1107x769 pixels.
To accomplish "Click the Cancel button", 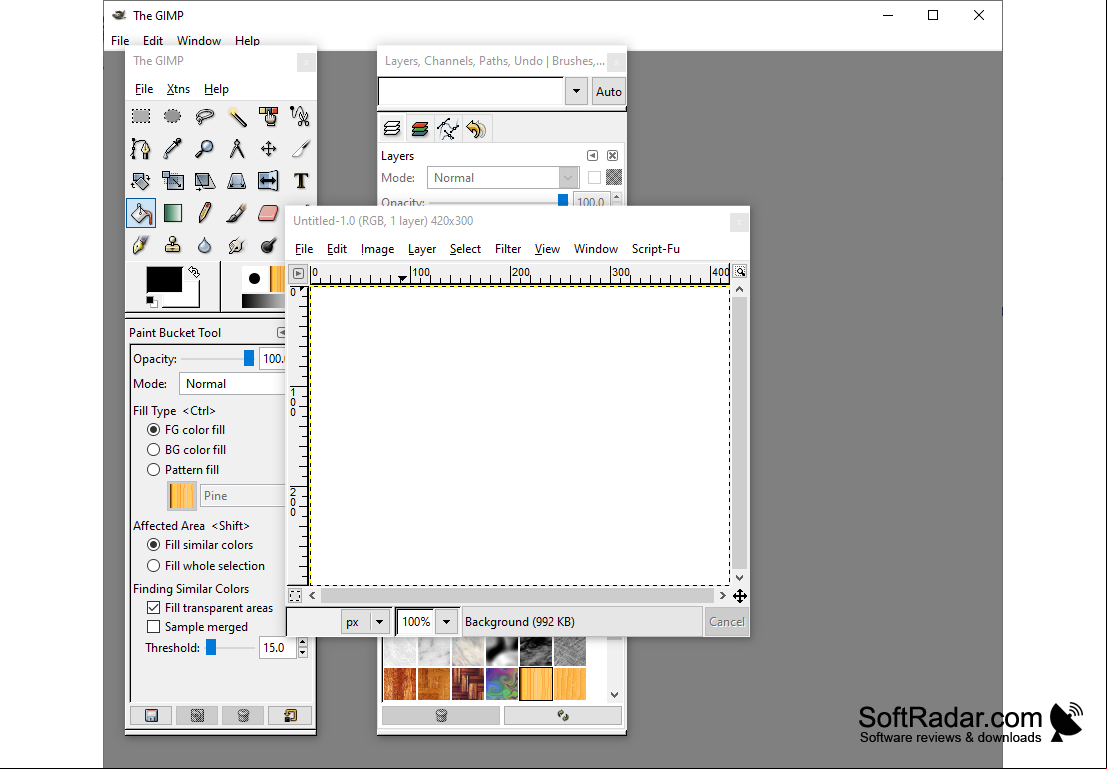I will click(x=726, y=622).
